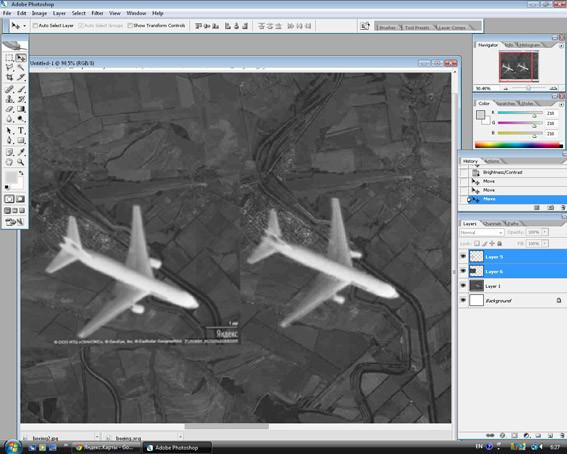Jump to ImageReady button in toolbox
The image size is (567, 454).
pyautogui.click(x=14, y=222)
